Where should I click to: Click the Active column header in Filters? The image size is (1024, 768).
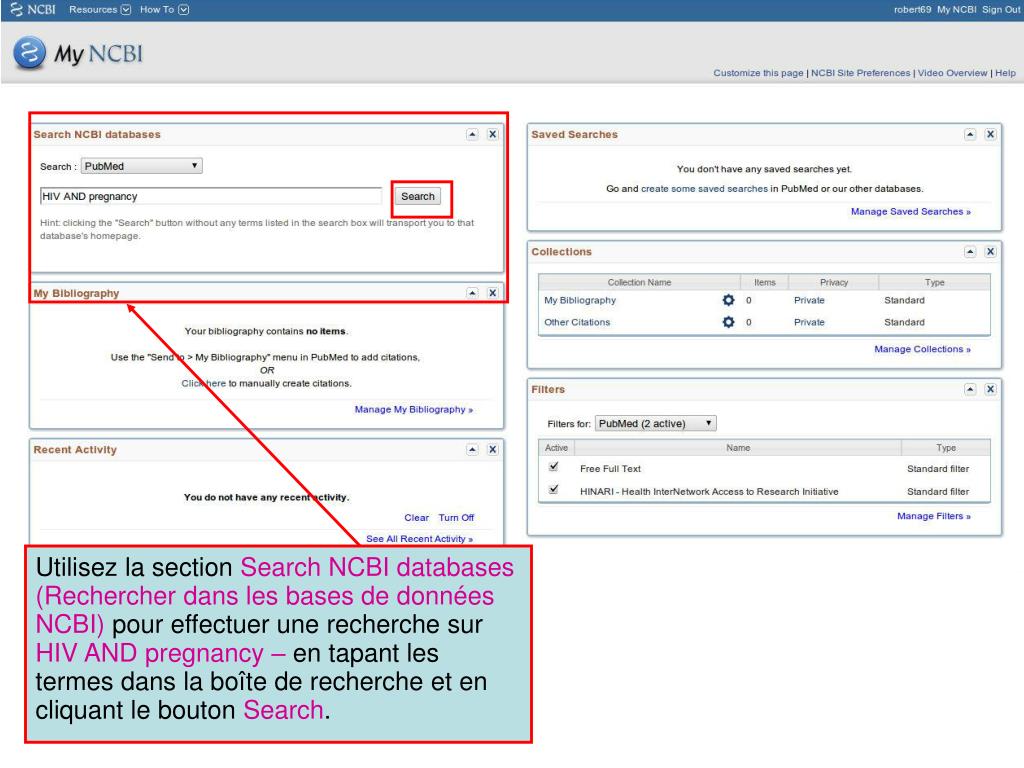[556, 447]
